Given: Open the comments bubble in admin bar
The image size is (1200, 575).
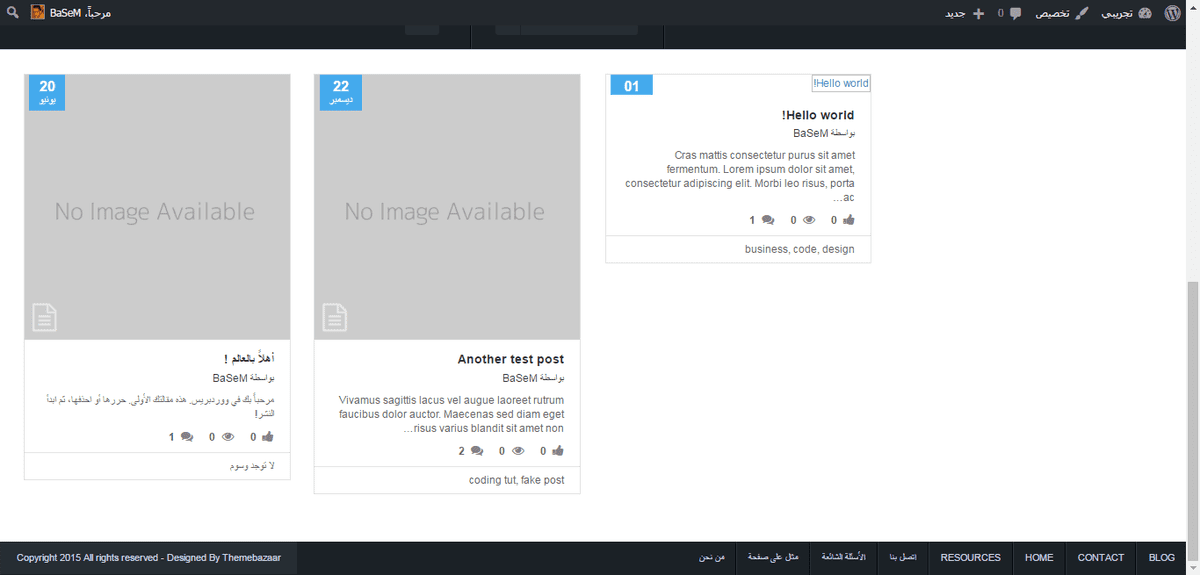Looking at the screenshot, I should [1016, 13].
